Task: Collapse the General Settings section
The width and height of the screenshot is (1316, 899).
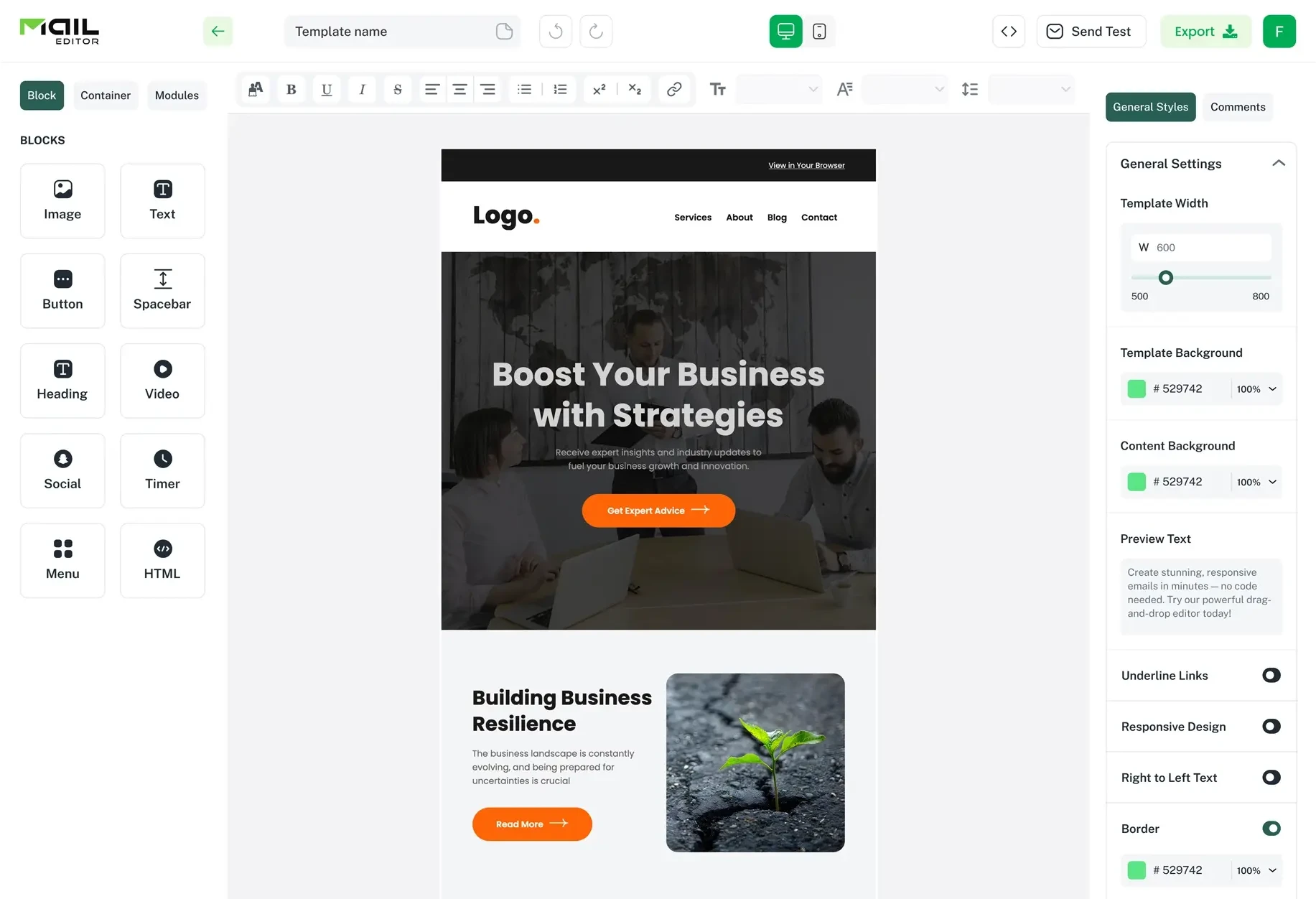Action: pyautogui.click(x=1278, y=164)
